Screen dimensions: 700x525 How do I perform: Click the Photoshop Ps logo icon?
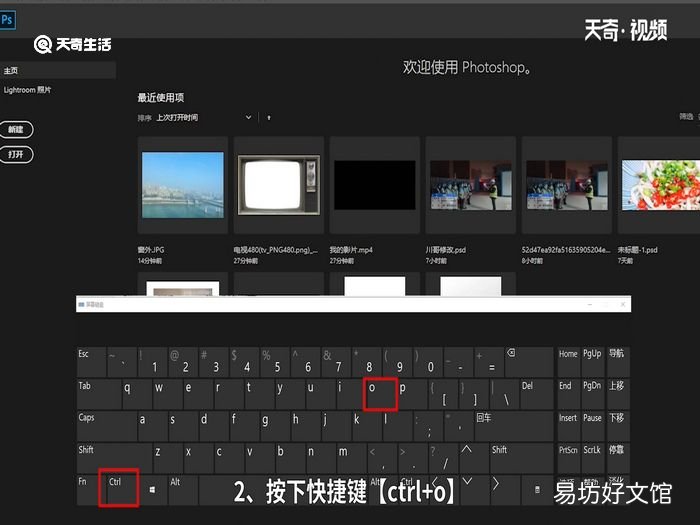pos(7,20)
